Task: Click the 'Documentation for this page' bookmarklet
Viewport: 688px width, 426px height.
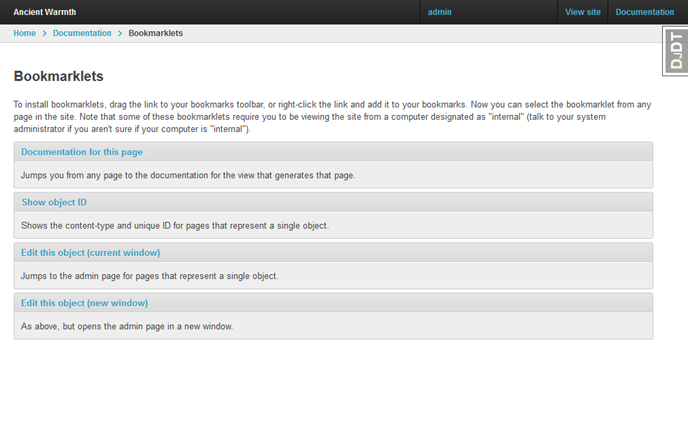Action: (82, 152)
